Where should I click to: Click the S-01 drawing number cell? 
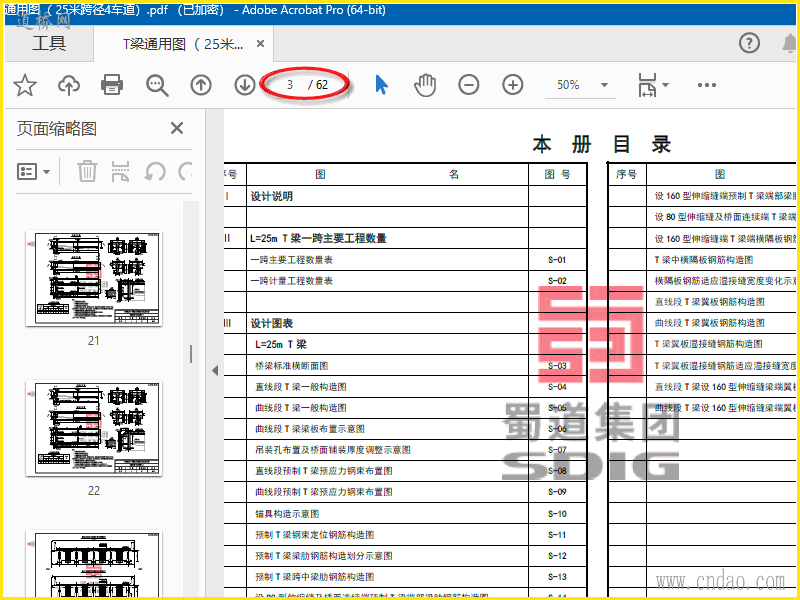coord(557,260)
